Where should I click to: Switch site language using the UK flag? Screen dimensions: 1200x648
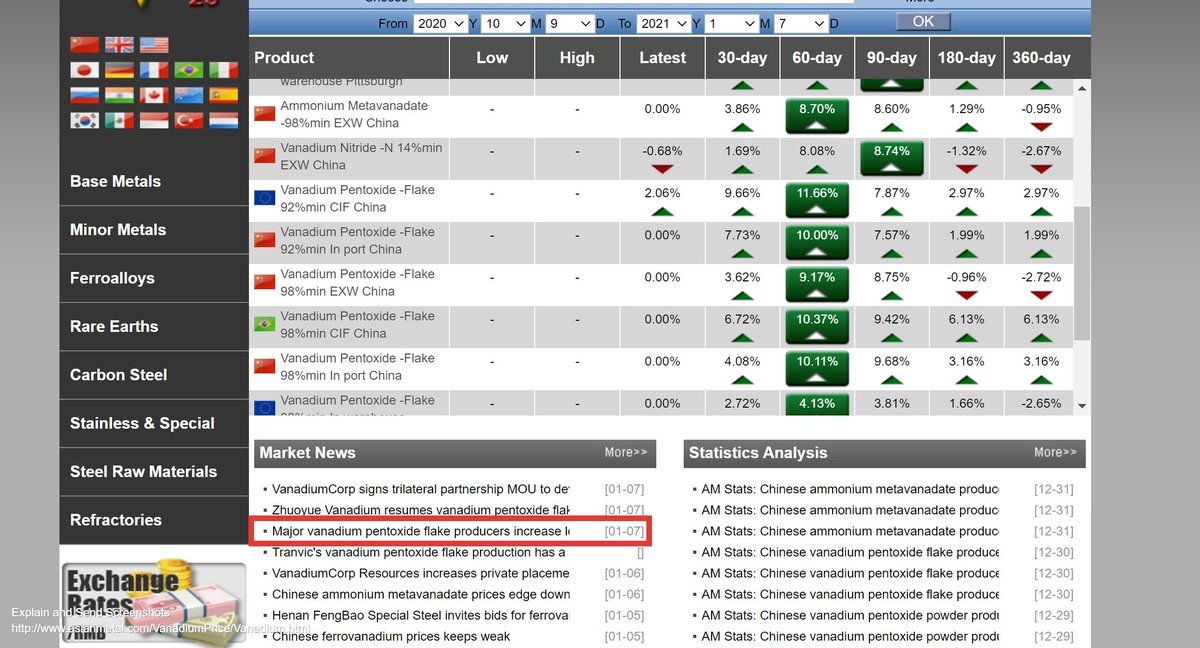pyautogui.click(x=119, y=44)
